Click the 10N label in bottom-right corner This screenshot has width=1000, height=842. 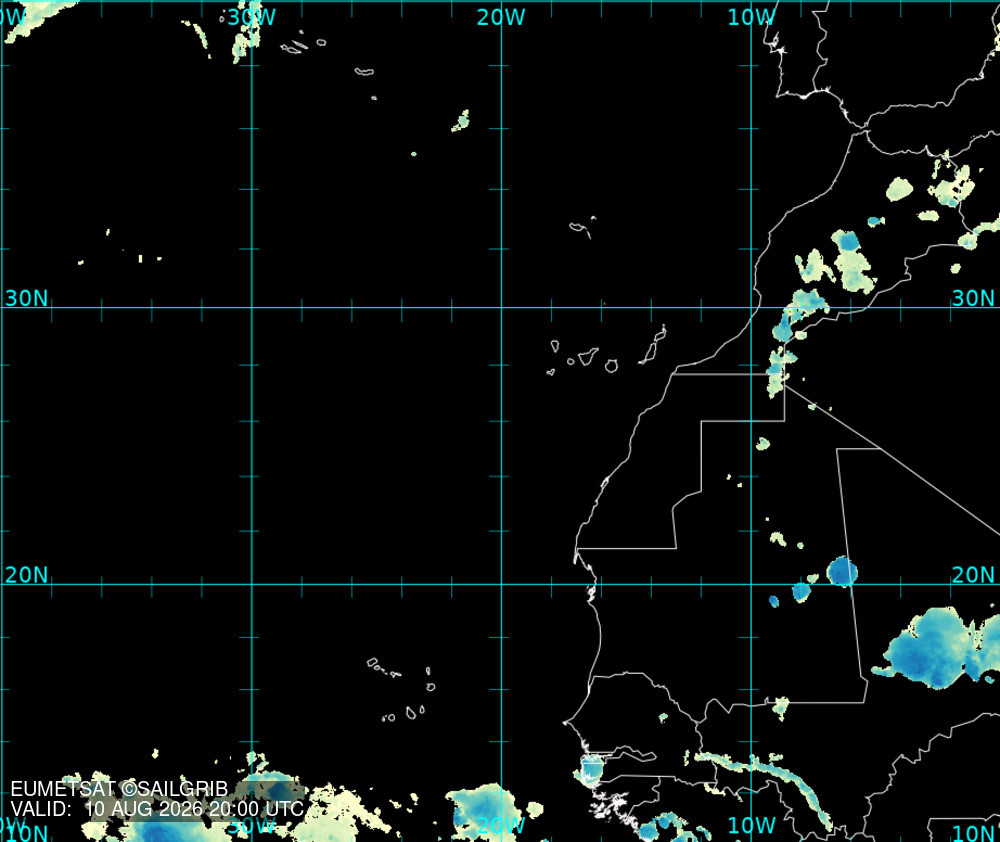click(974, 833)
